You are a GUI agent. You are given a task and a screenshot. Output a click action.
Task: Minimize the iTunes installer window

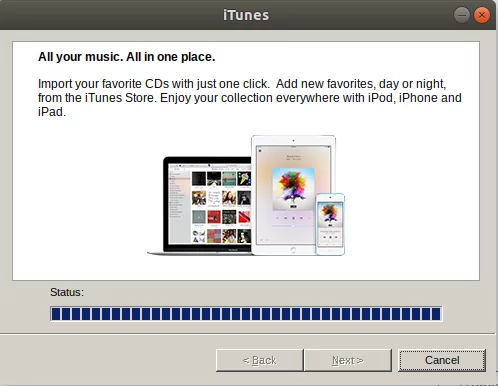(462, 15)
